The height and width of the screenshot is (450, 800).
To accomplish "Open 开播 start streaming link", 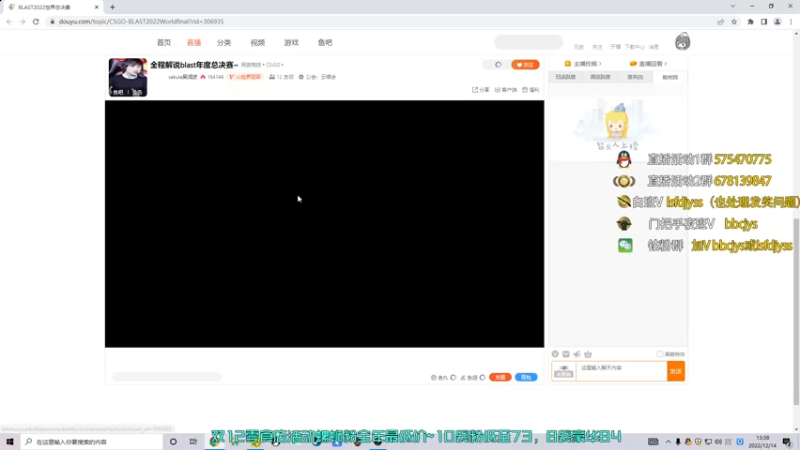I will pos(616,46).
